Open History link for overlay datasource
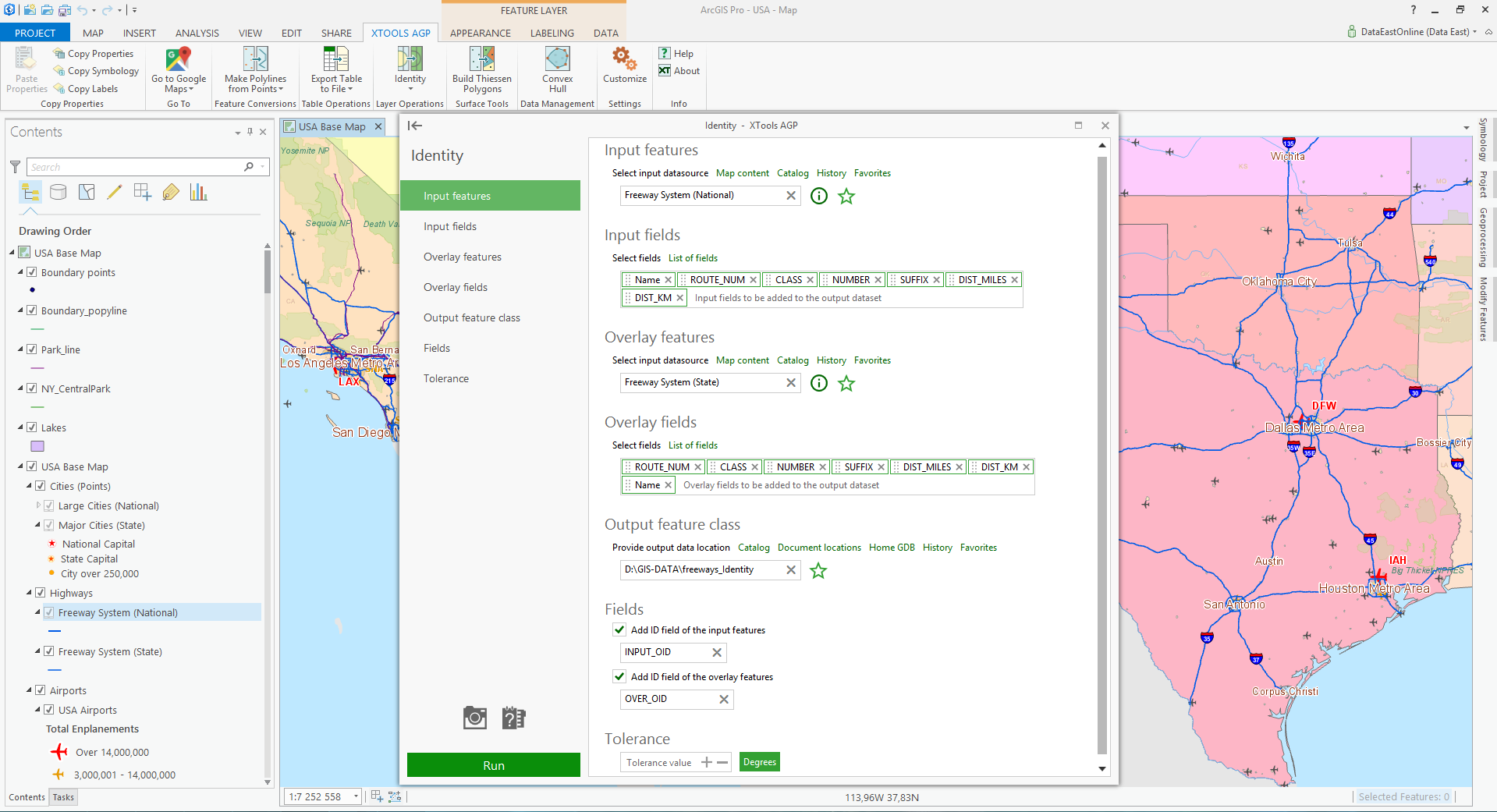Viewport: 1497px width, 812px height. tap(832, 360)
